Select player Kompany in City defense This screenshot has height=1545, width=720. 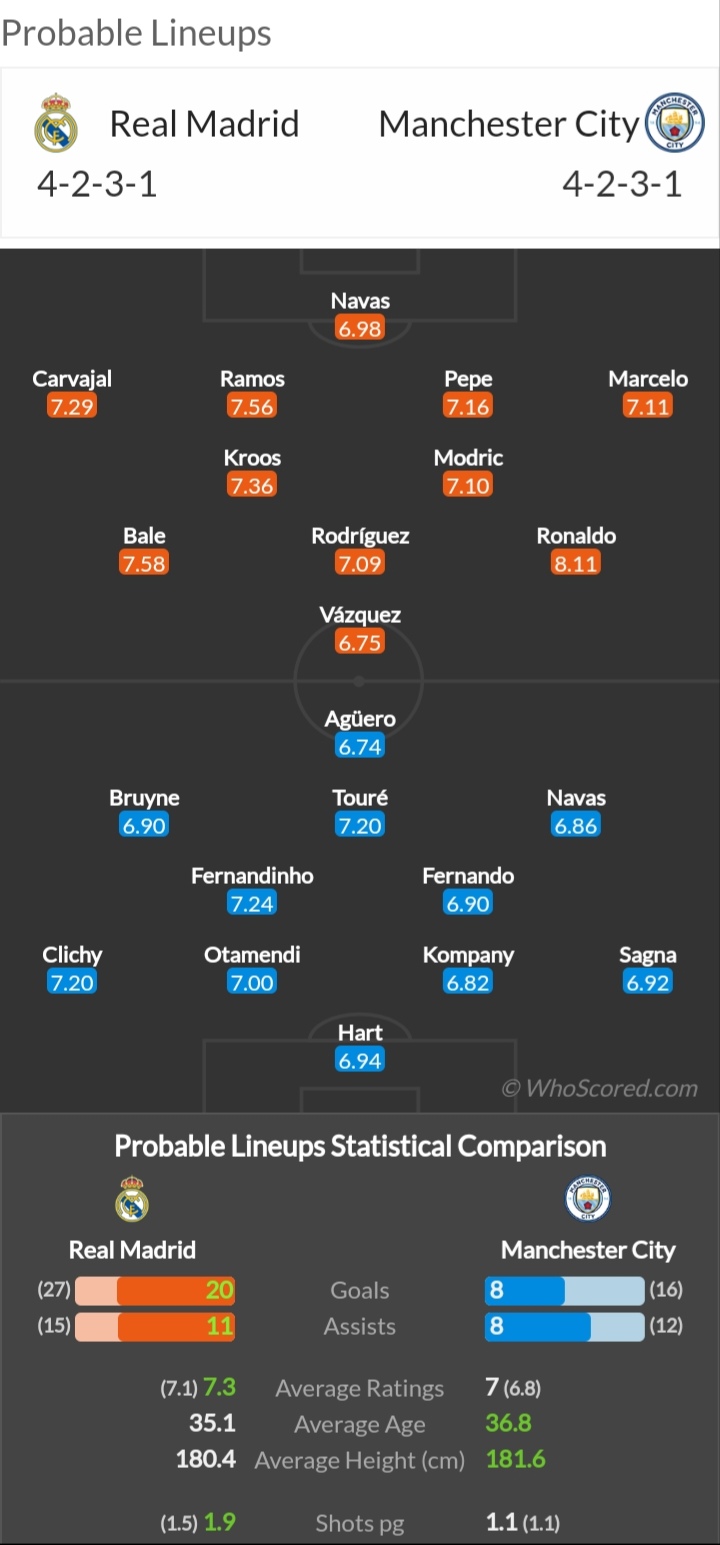pos(468,954)
